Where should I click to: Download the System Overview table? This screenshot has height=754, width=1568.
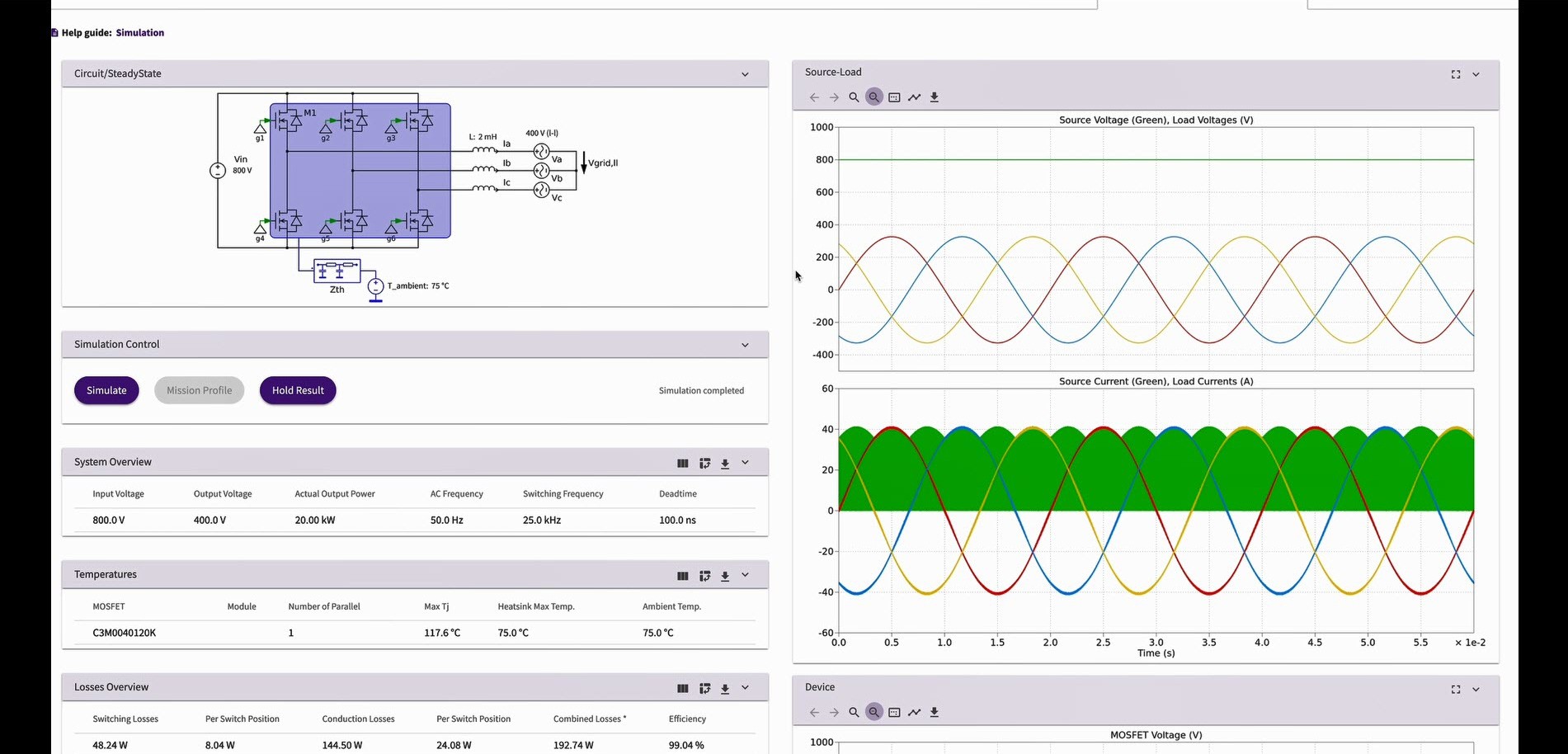pos(725,462)
